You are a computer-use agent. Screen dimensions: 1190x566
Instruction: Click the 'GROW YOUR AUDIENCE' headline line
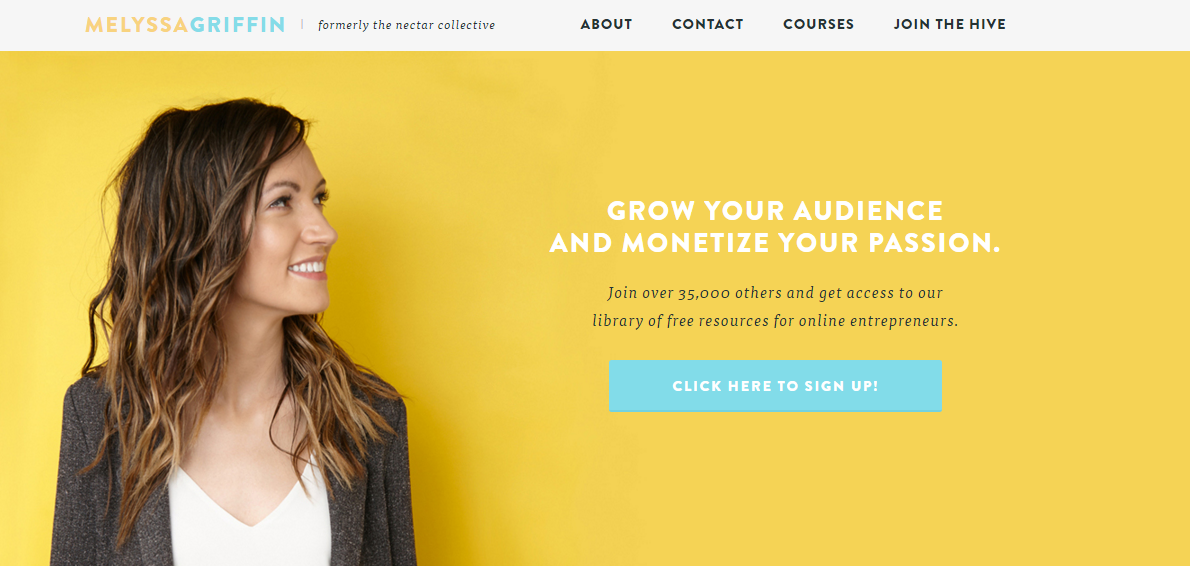pos(775,210)
